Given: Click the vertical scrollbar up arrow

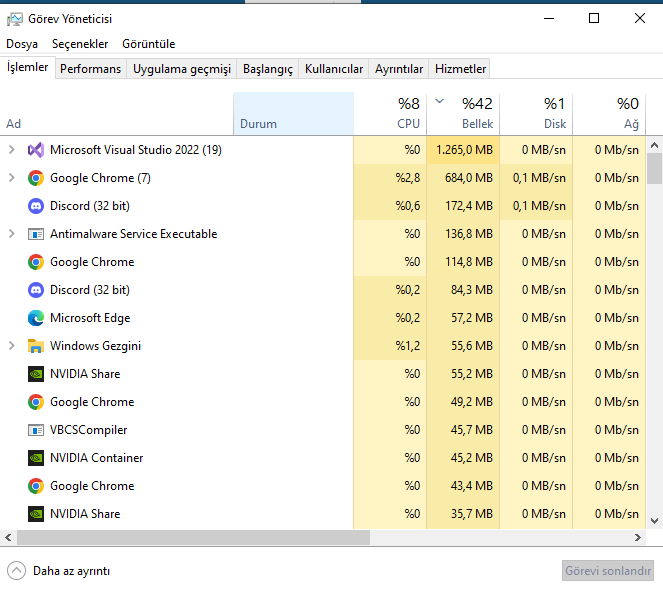Looking at the screenshot, I should pyautogui.click(x=655, y=145).
